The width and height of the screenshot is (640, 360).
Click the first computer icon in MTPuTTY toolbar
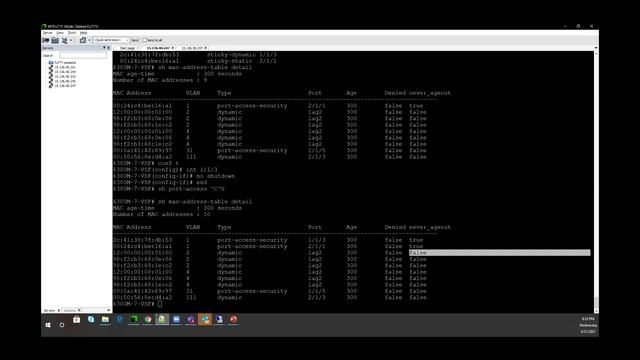(46, 40)
